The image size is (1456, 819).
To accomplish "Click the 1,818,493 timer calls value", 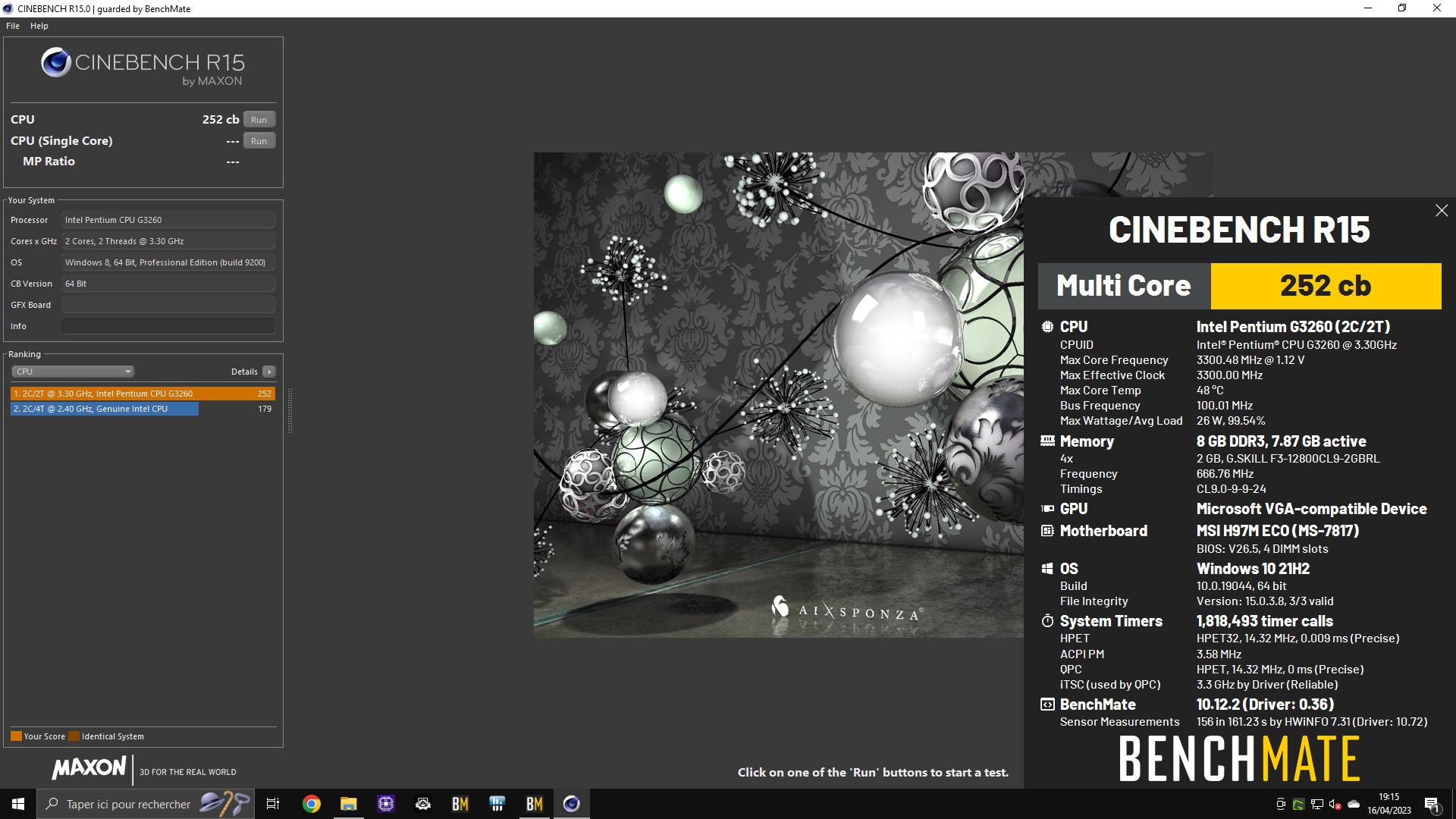I will pyautogui.click(x=1265, y=621).
